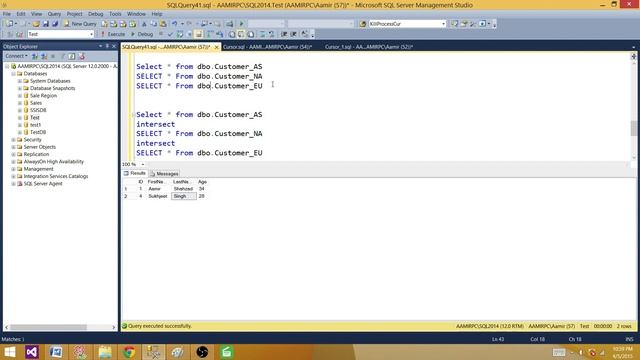Screen dimensions: 640x360
Task: Open the Edit menu
Action: 21,14
